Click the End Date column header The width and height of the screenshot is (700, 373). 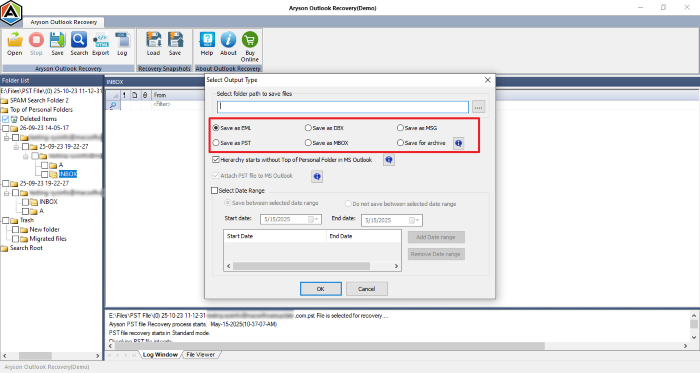tap(363, 236)
